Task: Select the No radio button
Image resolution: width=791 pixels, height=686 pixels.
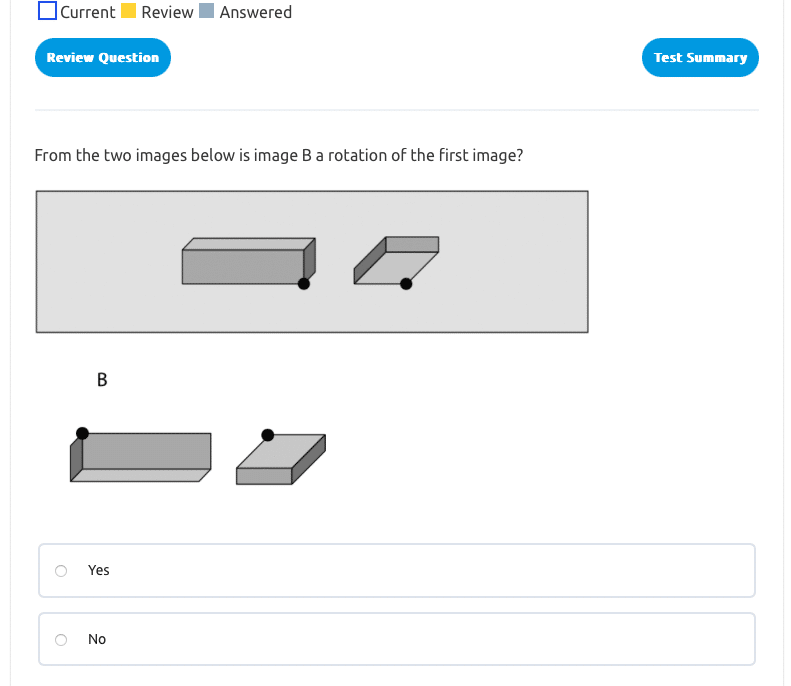Action: pyautogui.click(x=61, y=640)
